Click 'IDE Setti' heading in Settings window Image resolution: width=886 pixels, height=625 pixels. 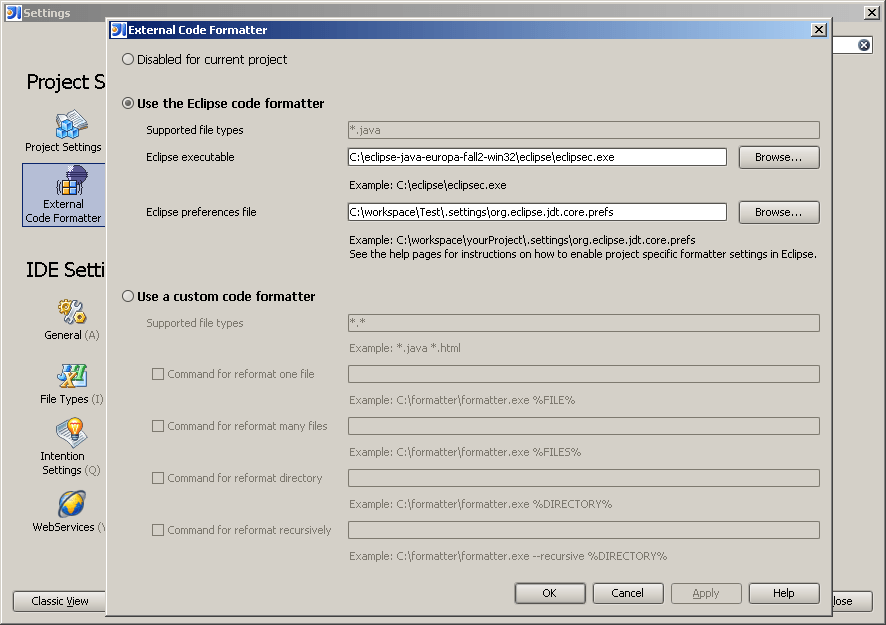coord(66,270)
